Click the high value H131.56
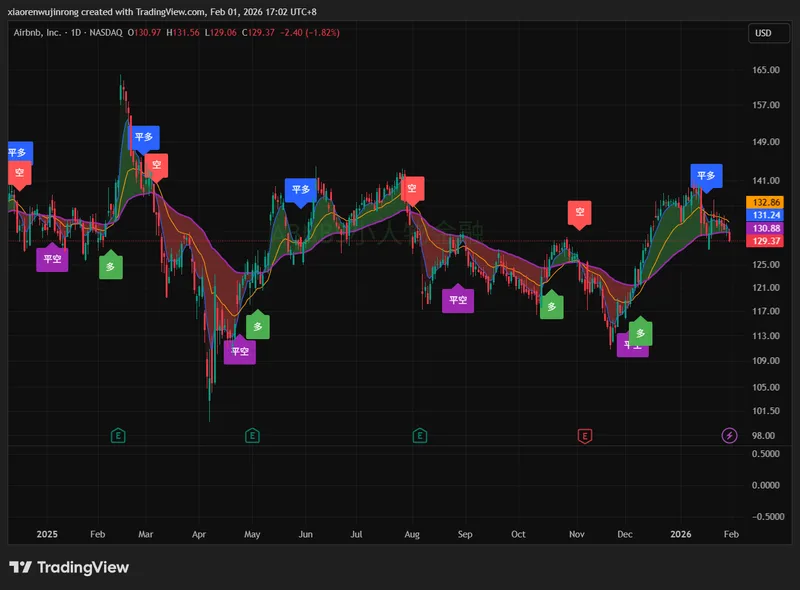The height and width of the screenshot is (590, 800). 183,33
